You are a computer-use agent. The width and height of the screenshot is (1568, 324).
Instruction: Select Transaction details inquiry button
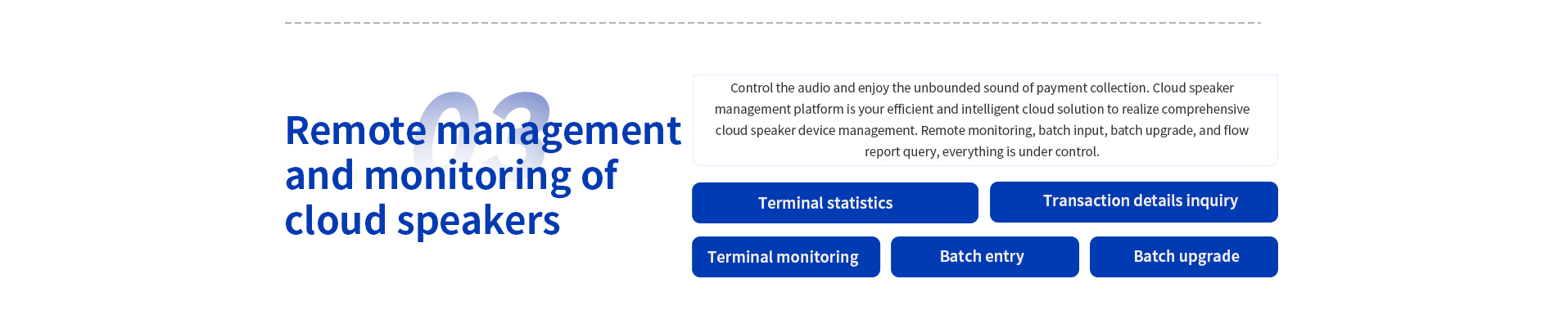coord(1133,202)
